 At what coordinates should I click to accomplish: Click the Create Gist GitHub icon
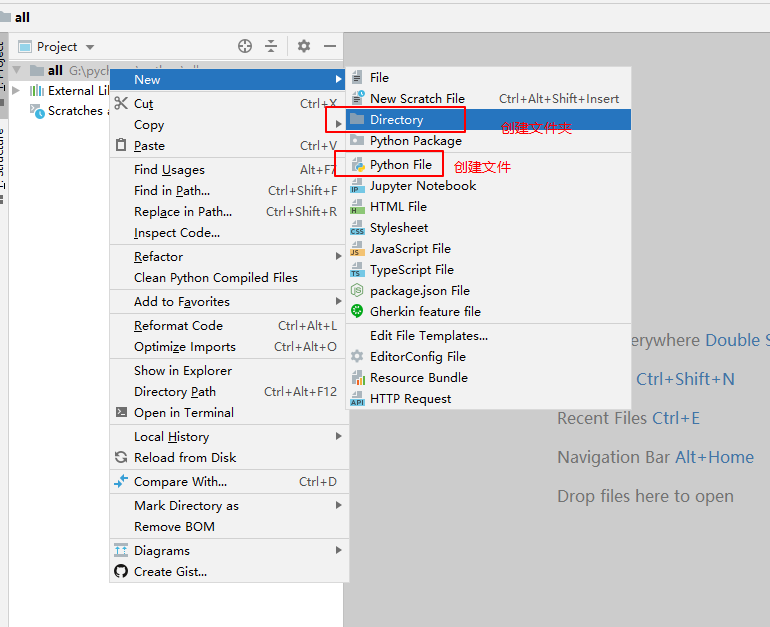(x=121, y=572)
